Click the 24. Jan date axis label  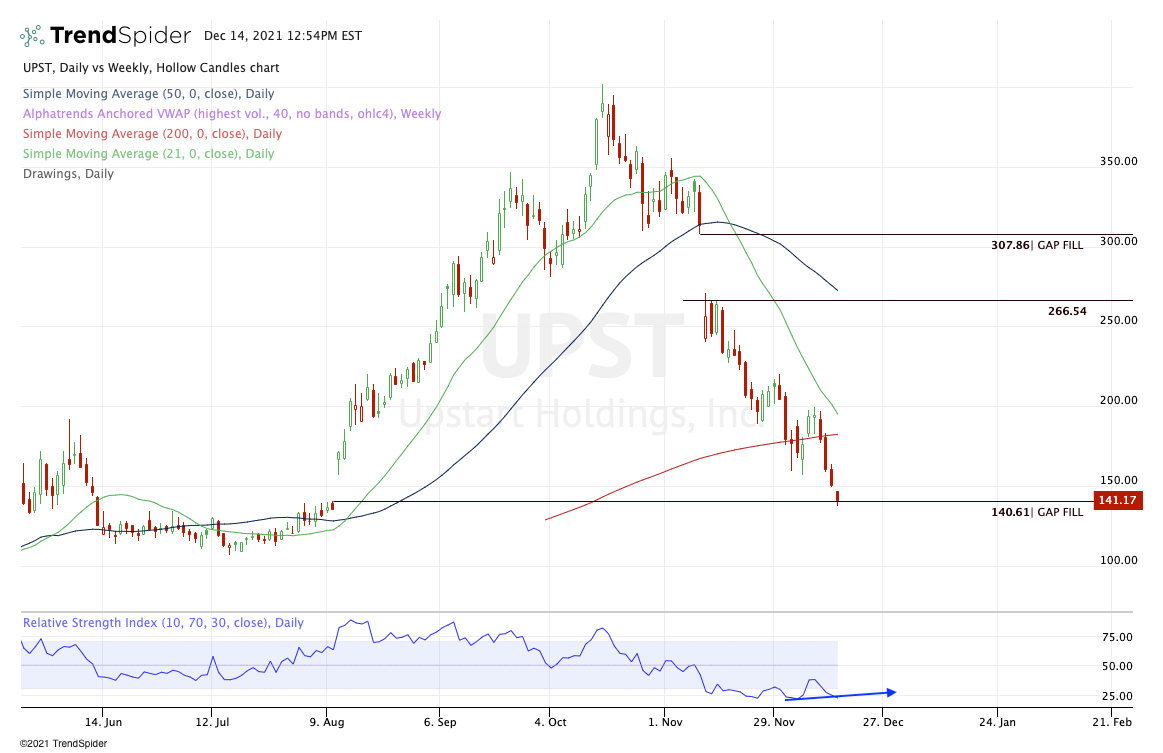click(x=998, y=722)
